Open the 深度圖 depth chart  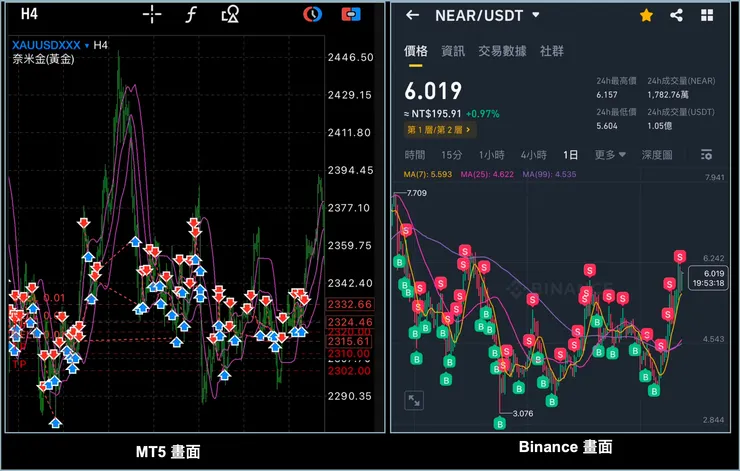tap(657, 155)
